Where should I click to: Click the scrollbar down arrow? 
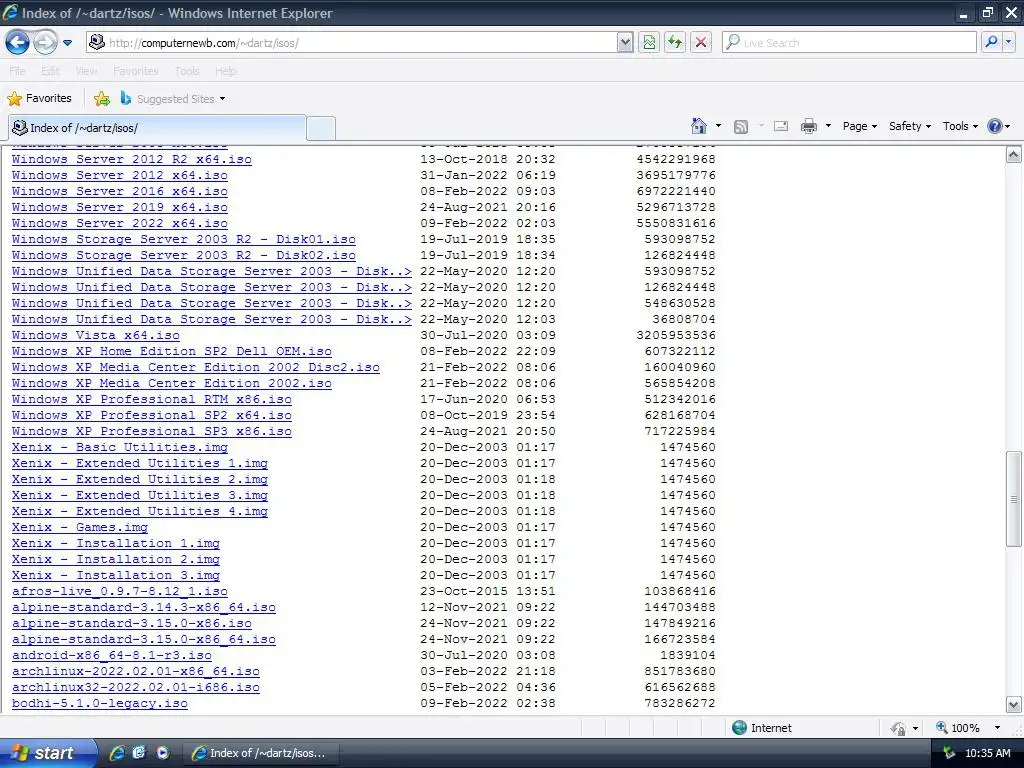tap(1013, 705)
